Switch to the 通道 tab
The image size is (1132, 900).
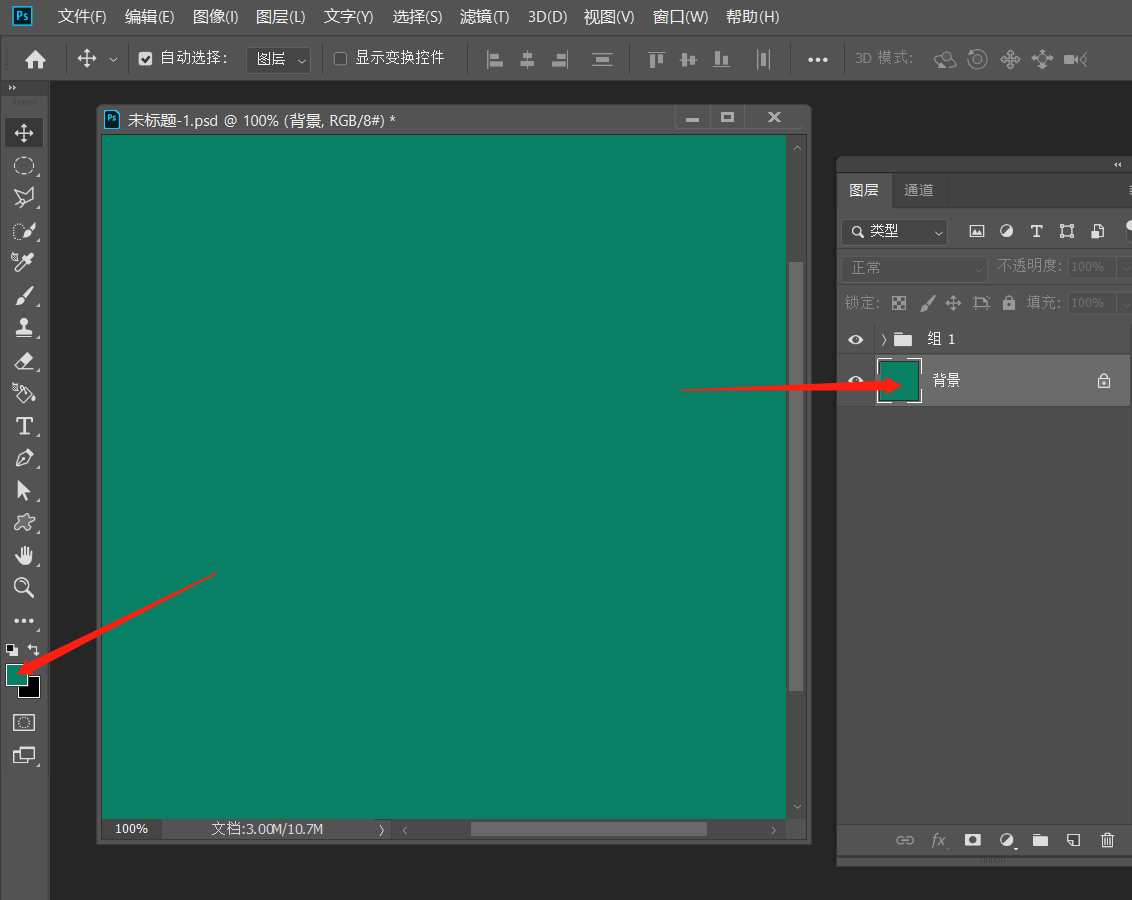[x=918, y=191]
